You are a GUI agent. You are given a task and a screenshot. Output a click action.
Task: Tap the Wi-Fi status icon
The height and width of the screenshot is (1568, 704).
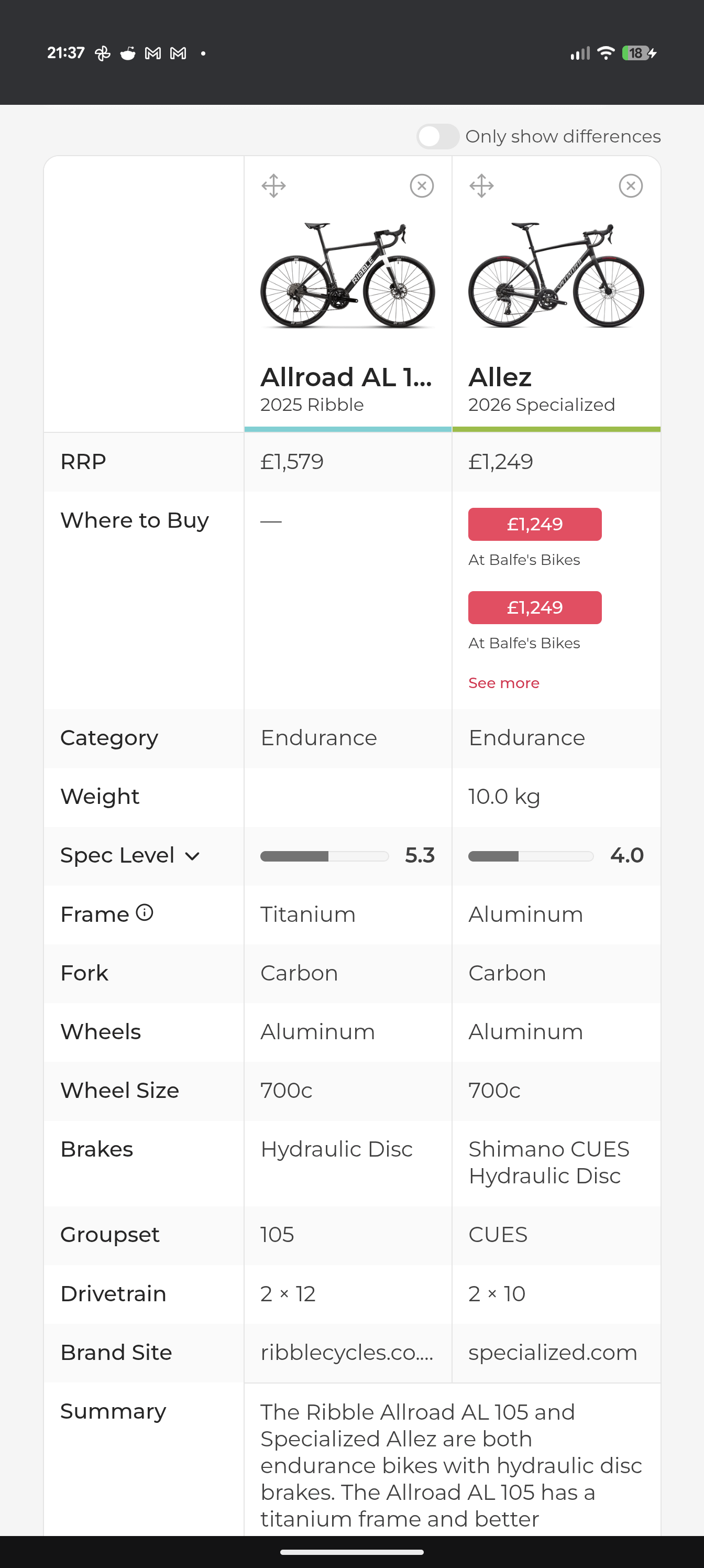pos(606,53)
